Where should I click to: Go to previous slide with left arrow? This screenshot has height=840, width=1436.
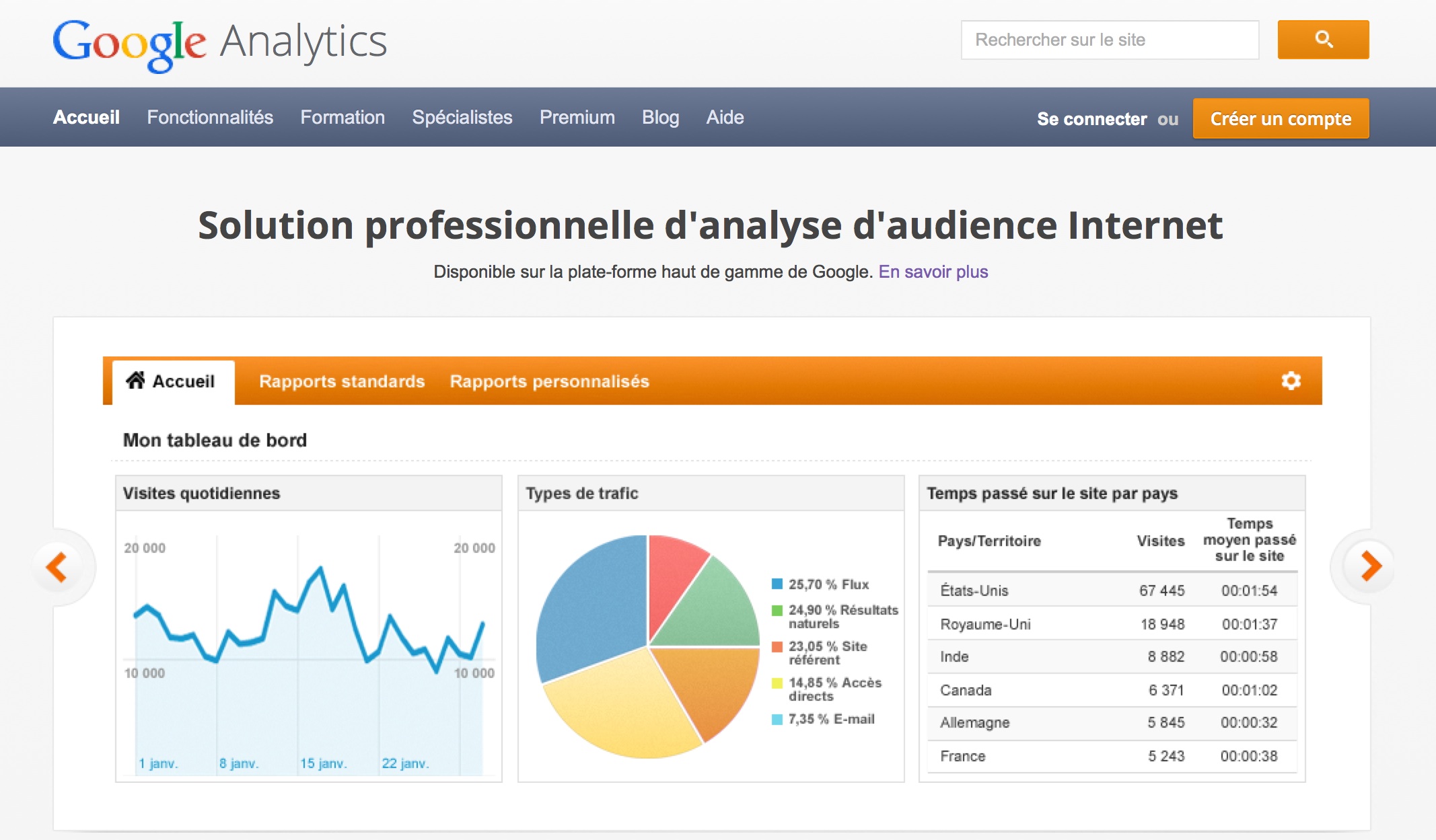[x=57, y=567]
